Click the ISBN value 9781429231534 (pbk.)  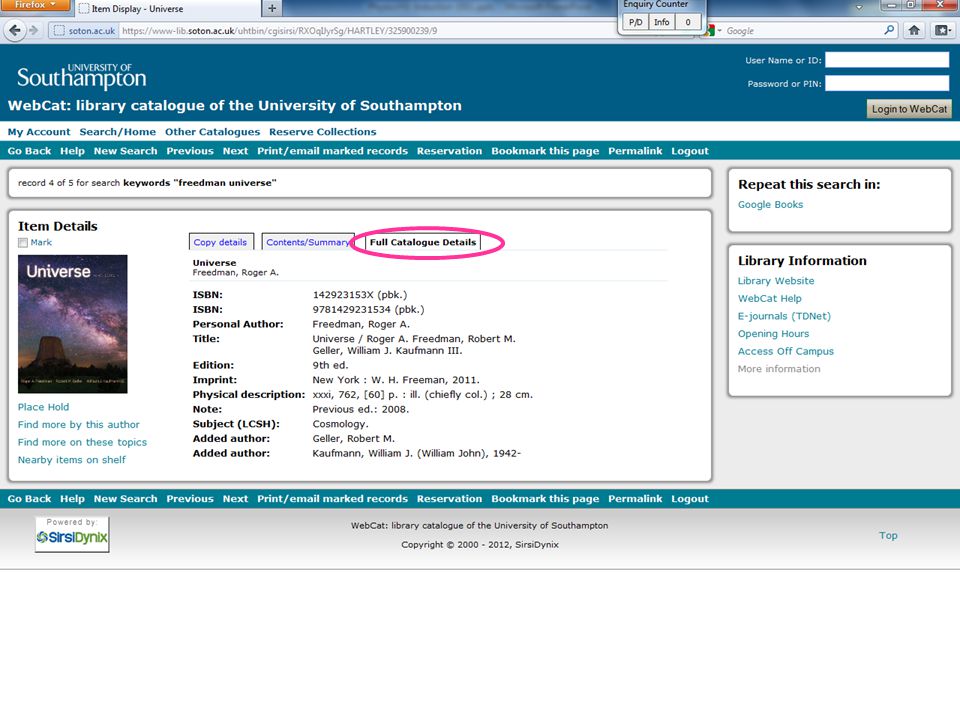[369, 310]
